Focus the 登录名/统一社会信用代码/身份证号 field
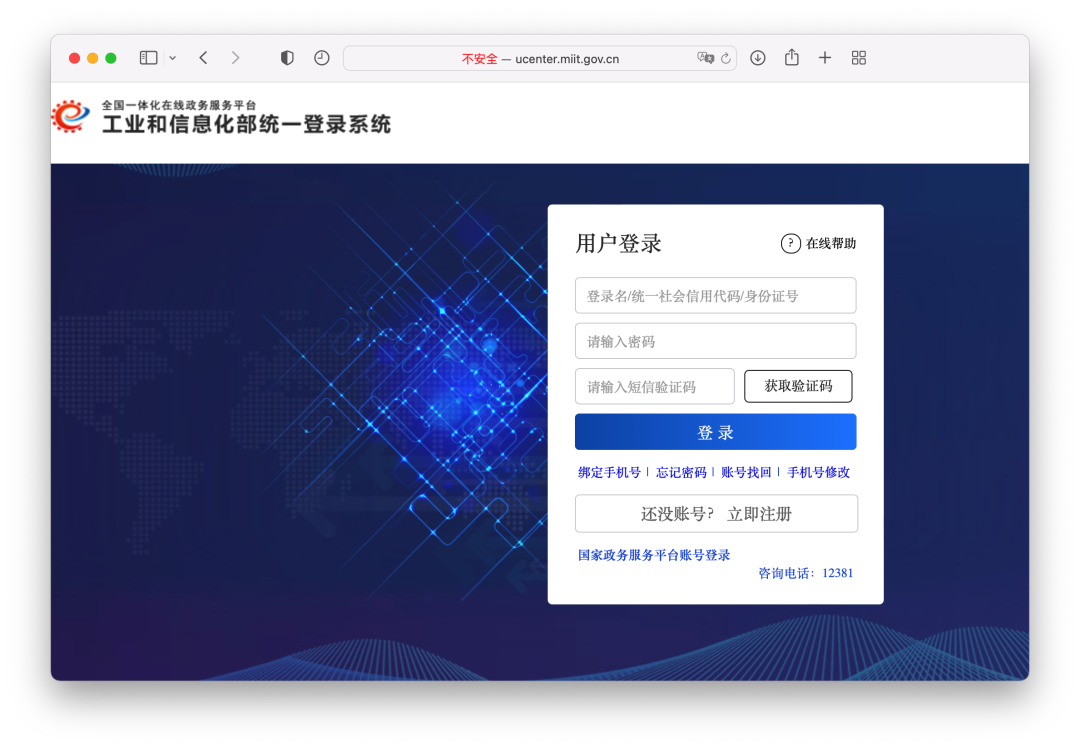The height and width of the screenshot is (748, 1080). click(x=716, y=295)
